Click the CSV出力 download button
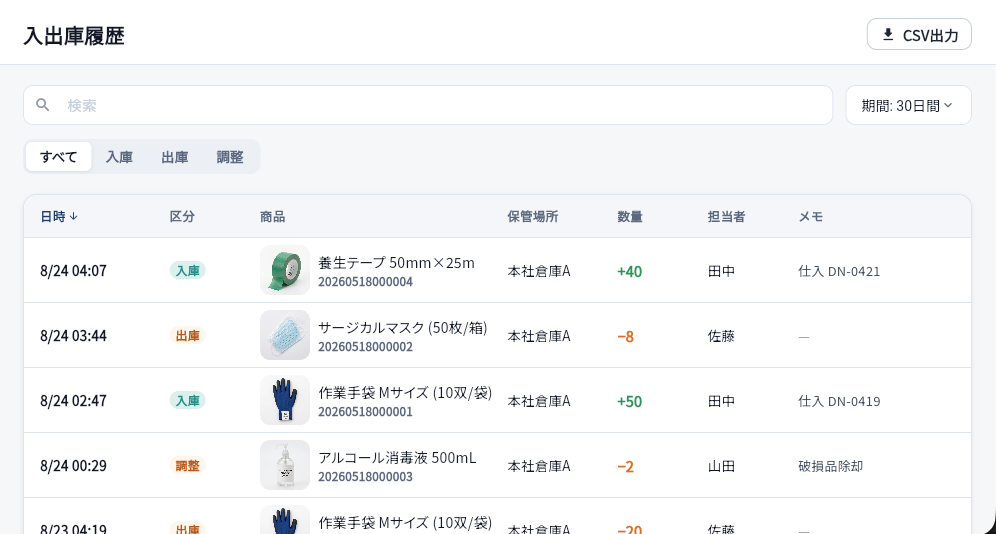This screenshot has width=996, height=534. click(x=919, y=34)
